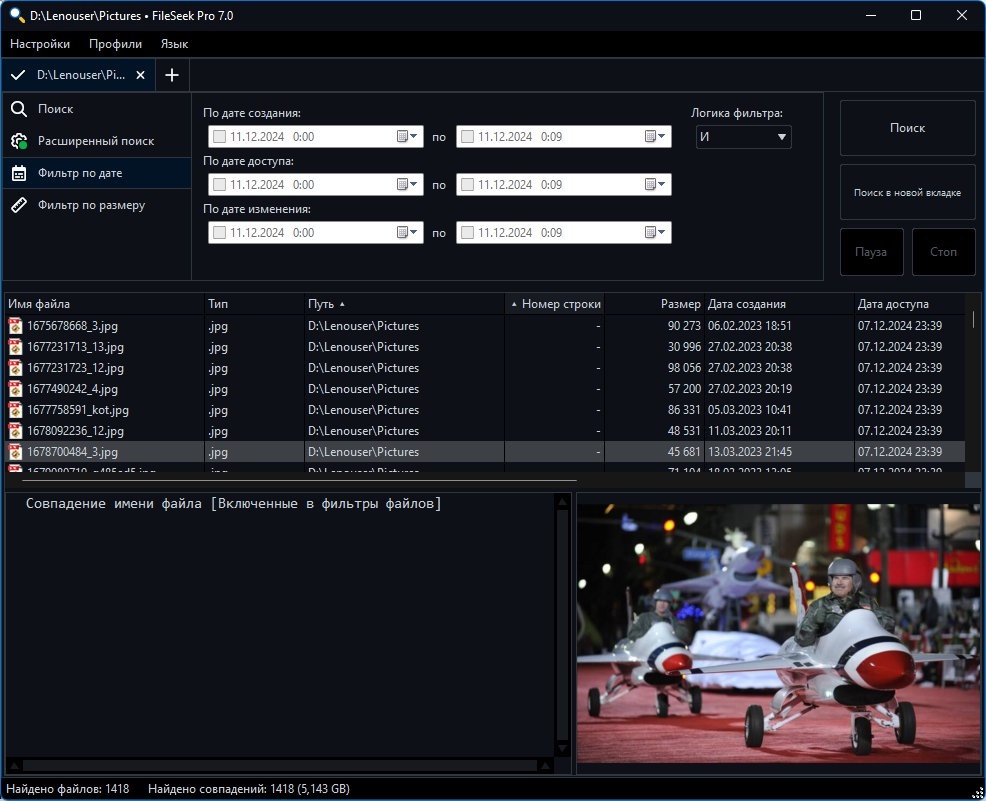
Task: Click file icon of 1677758591_kot.jpg
Action: click(x=15, y=410)
